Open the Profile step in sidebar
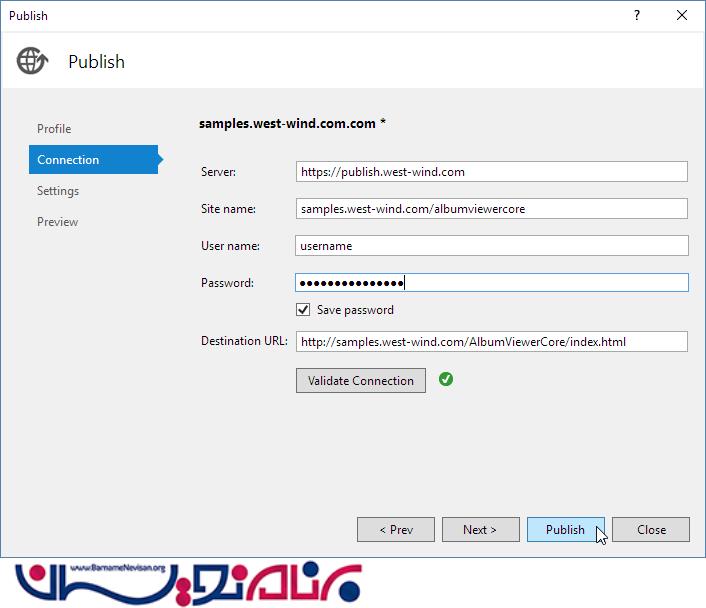This screenshot has height=608, width=706. click(x=54, y=129)
